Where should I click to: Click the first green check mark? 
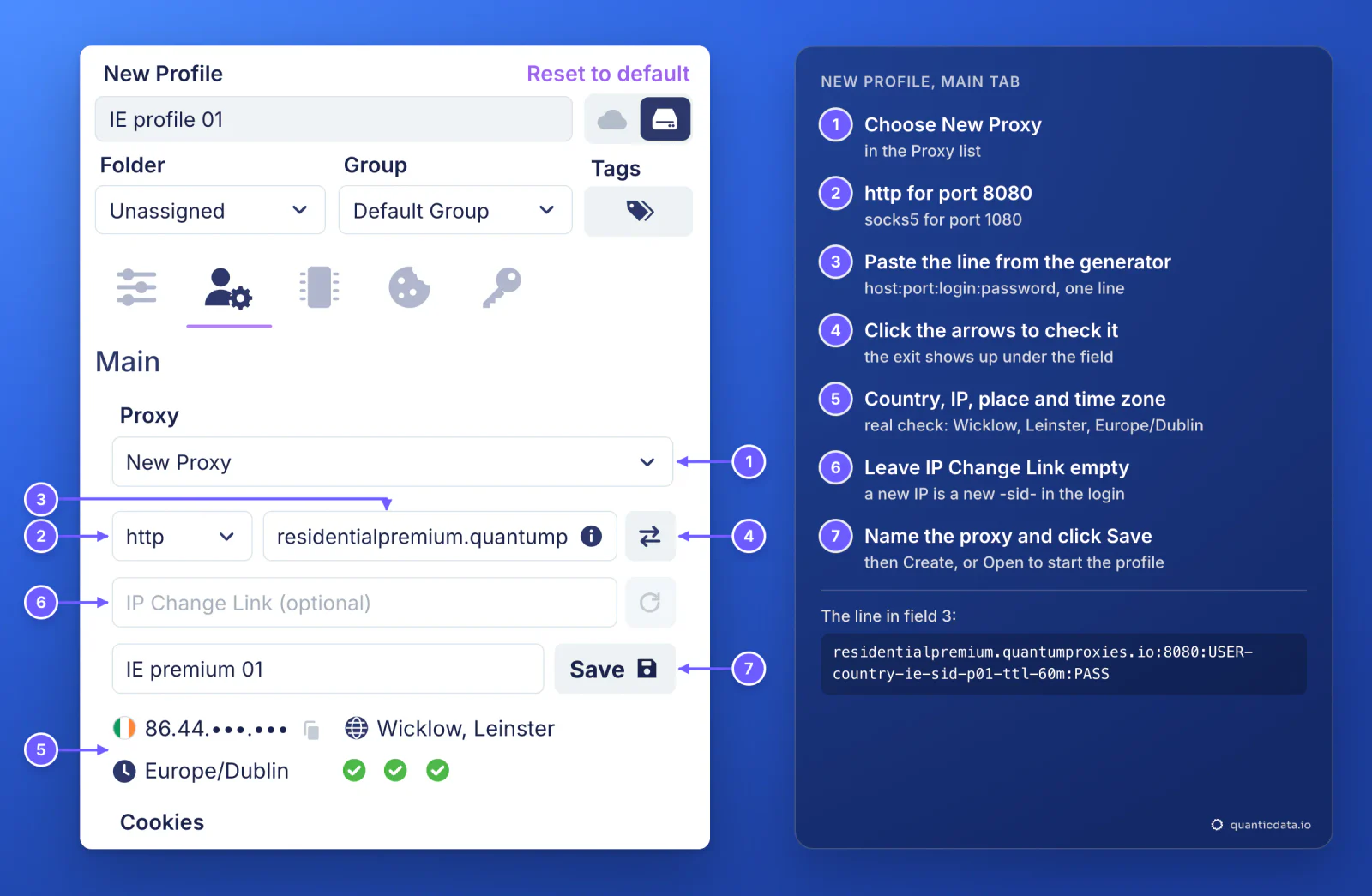(x=354, y=771)
